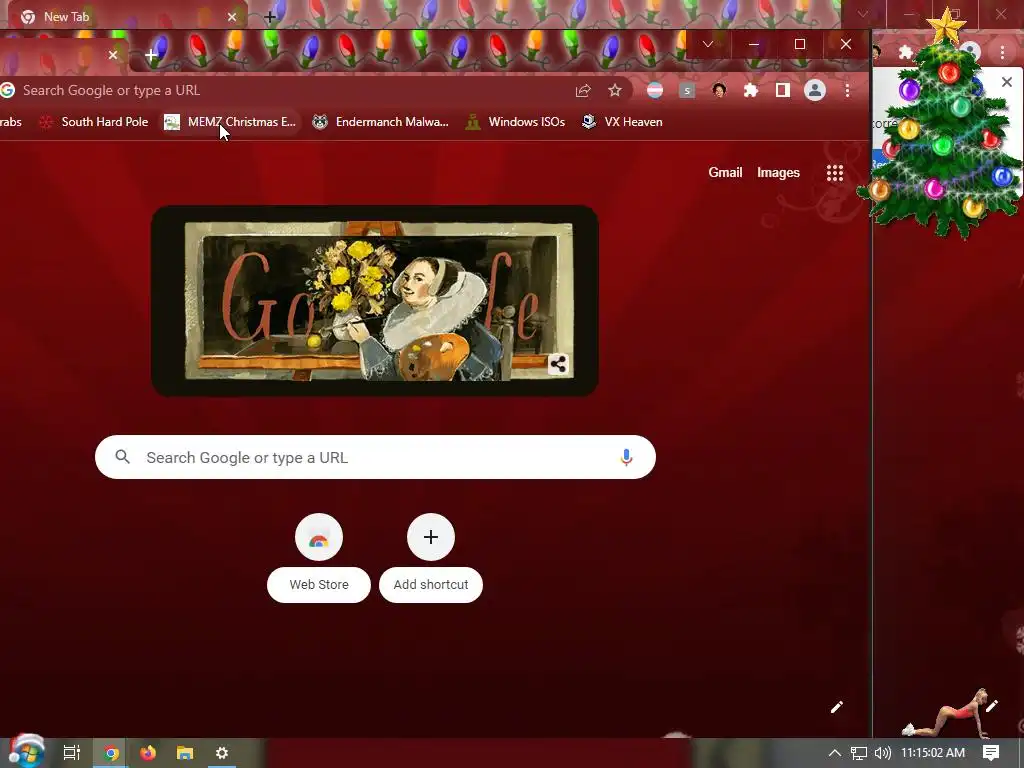1024x768 pixels.
Task: Open the VX Heaven bookmark
Action: 622,122
